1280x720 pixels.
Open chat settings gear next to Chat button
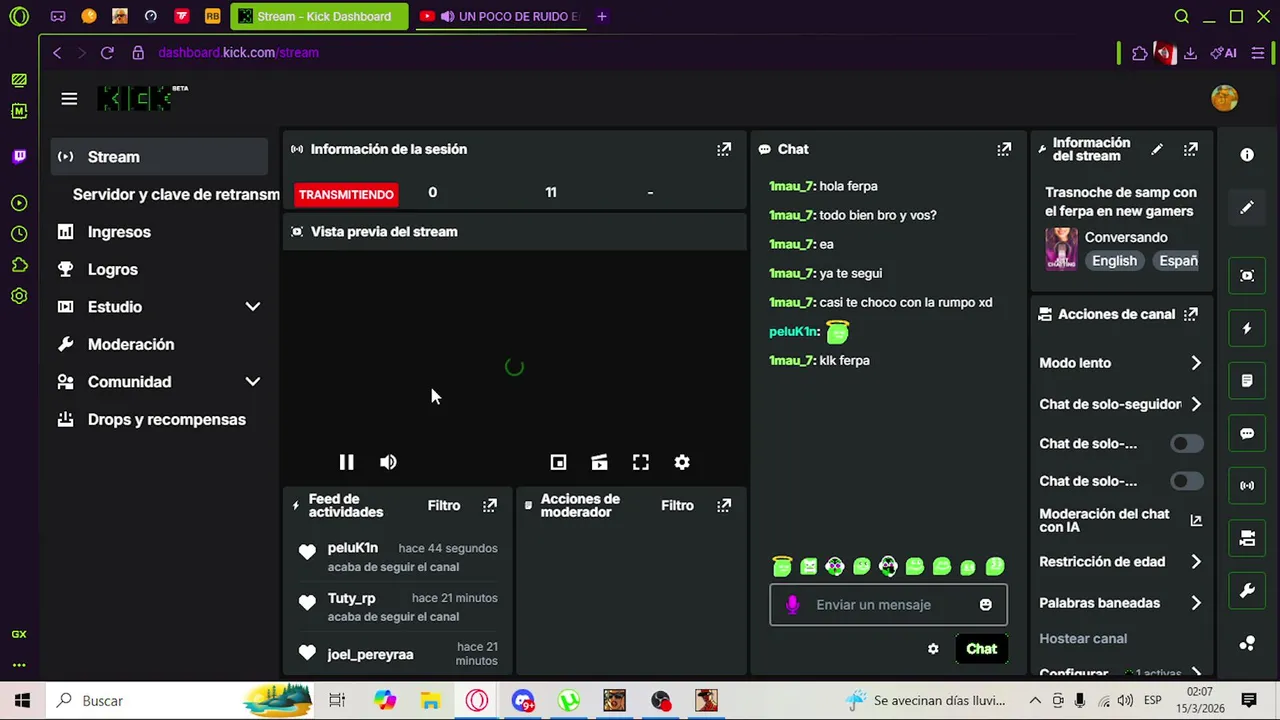click(x=933, y=649)
